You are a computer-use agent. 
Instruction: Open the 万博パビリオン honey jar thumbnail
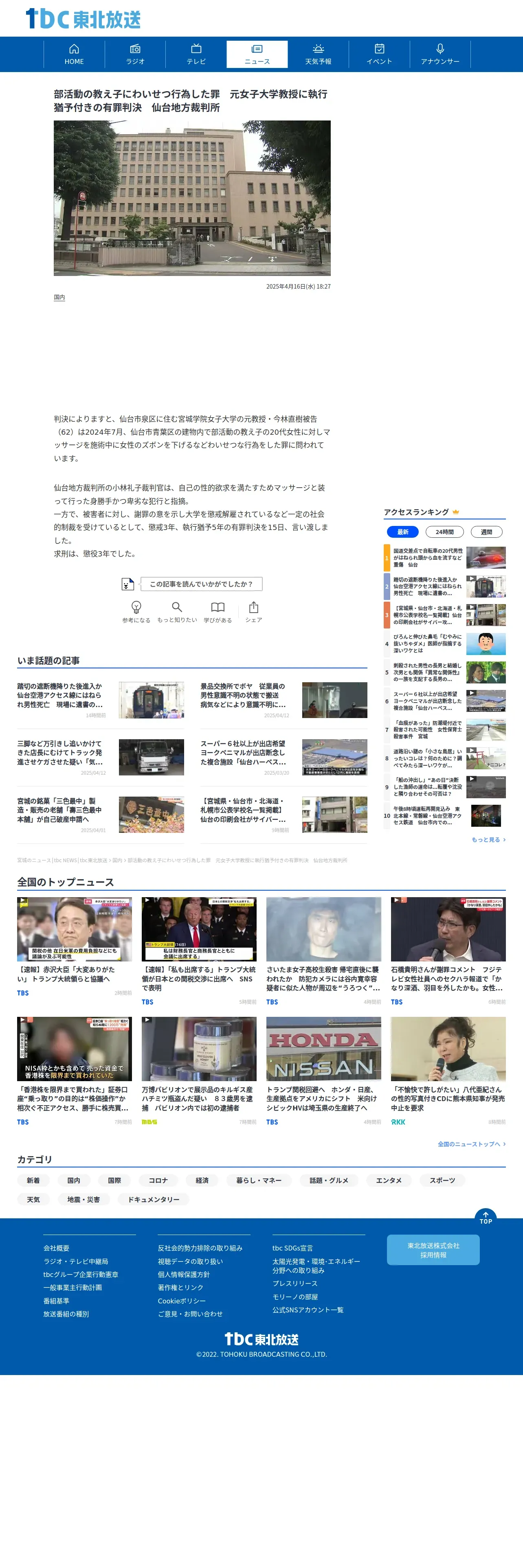[199, 1049]
